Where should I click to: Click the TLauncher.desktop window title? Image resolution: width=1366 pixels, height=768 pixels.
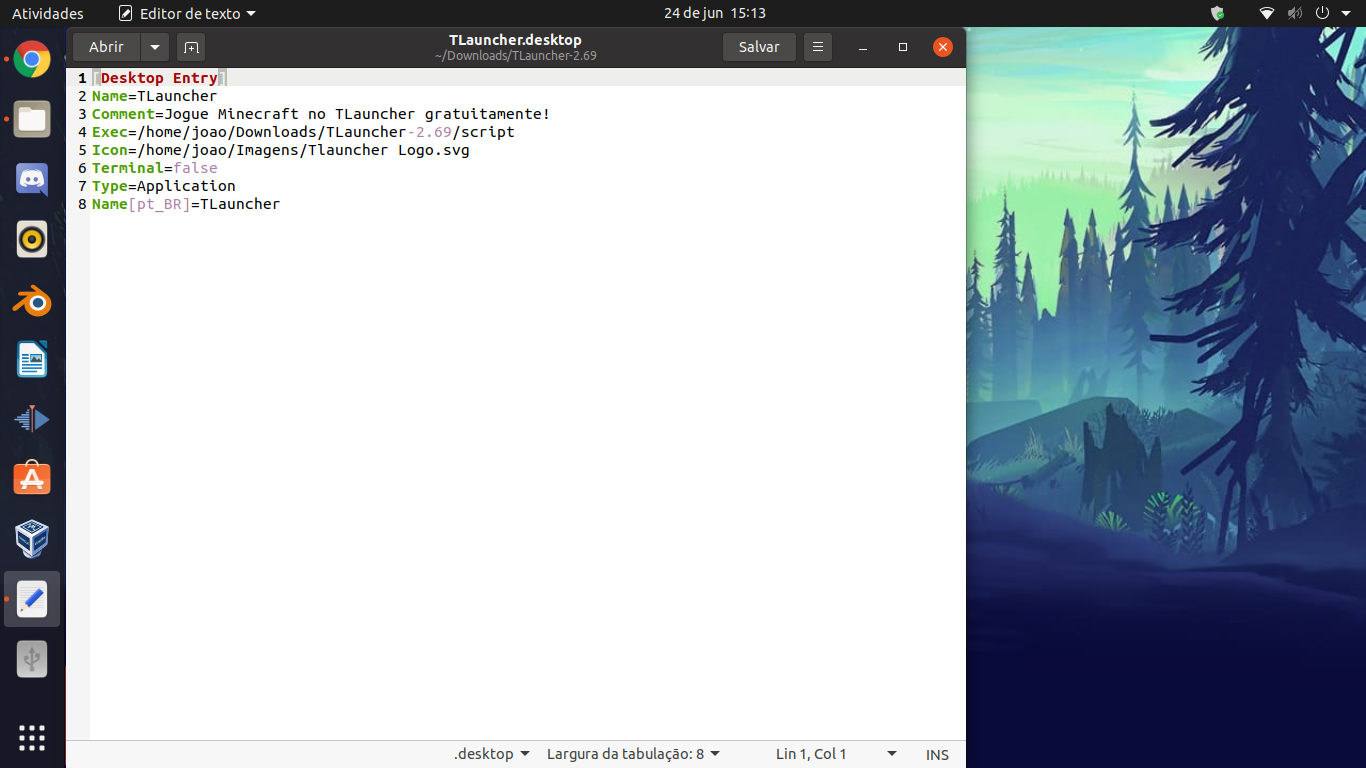515,40
